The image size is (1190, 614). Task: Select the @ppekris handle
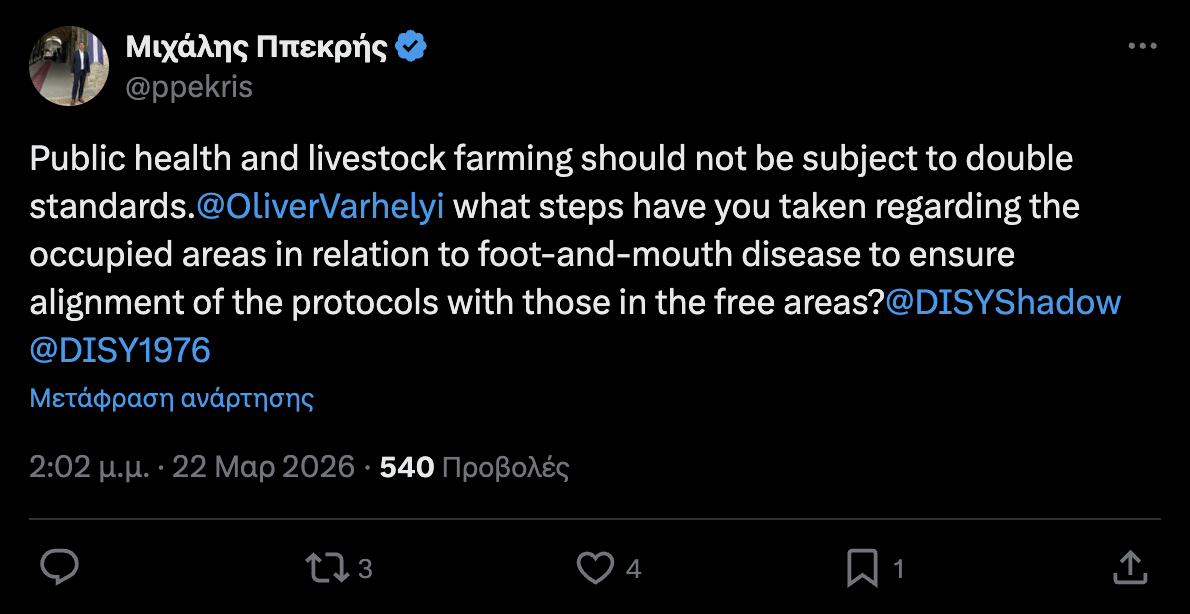coord(189,87)
